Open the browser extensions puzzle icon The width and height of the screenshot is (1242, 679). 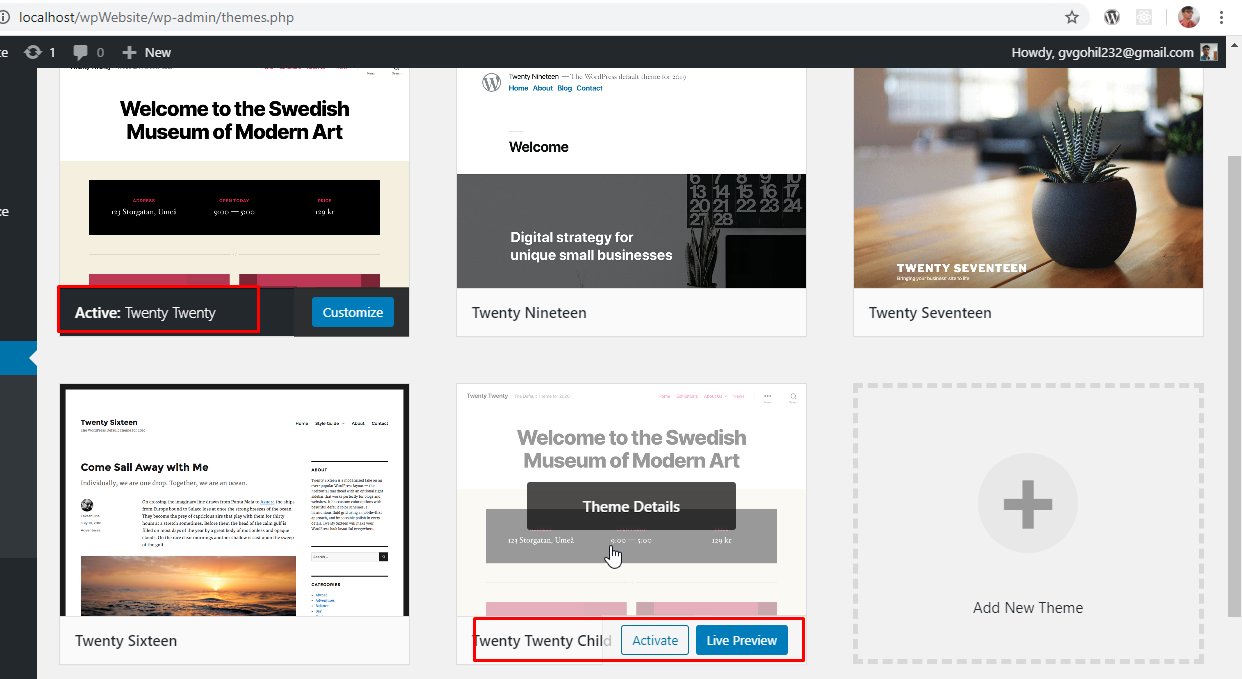[1144, 17]
